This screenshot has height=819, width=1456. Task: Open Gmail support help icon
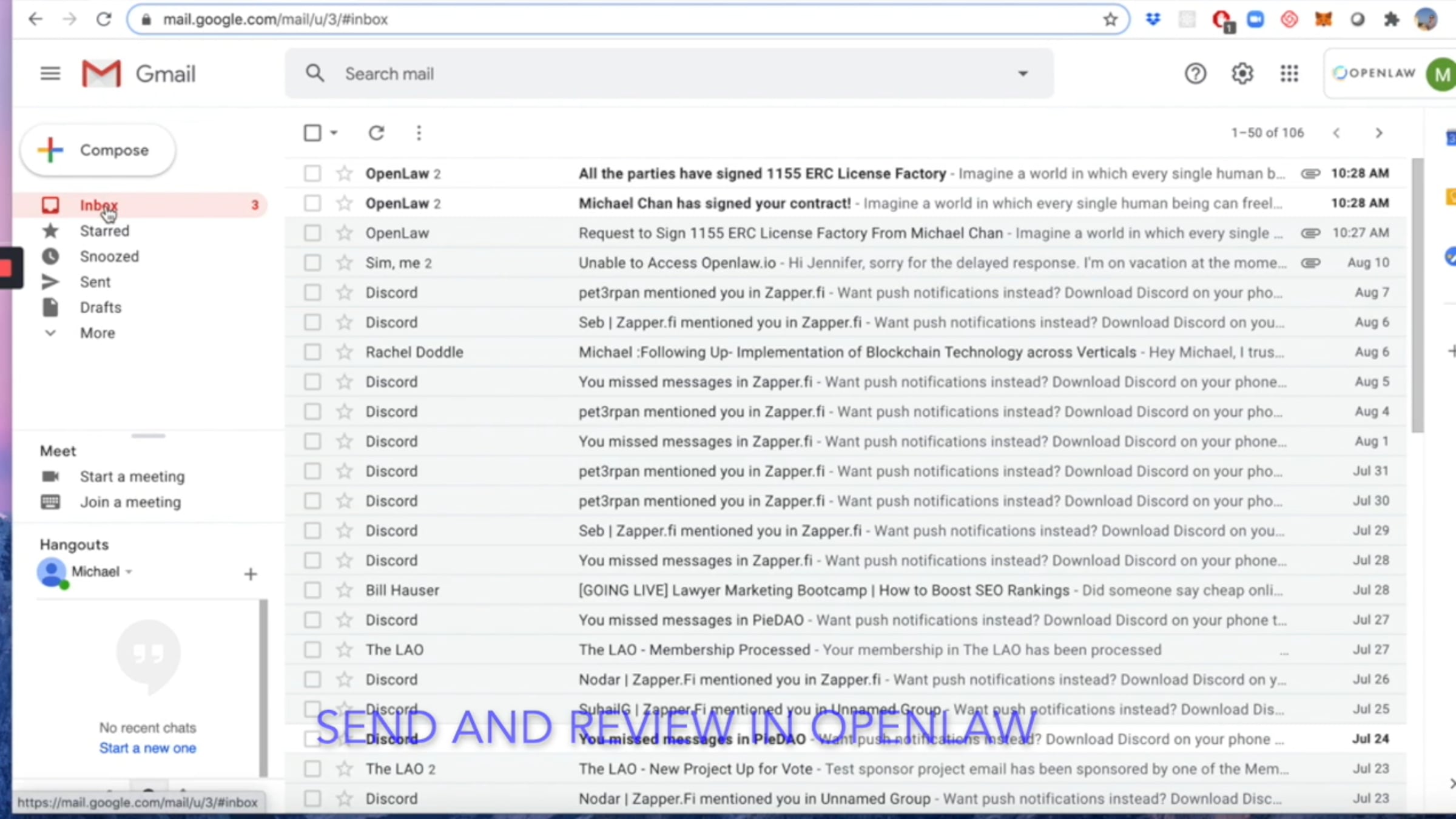1195,74
